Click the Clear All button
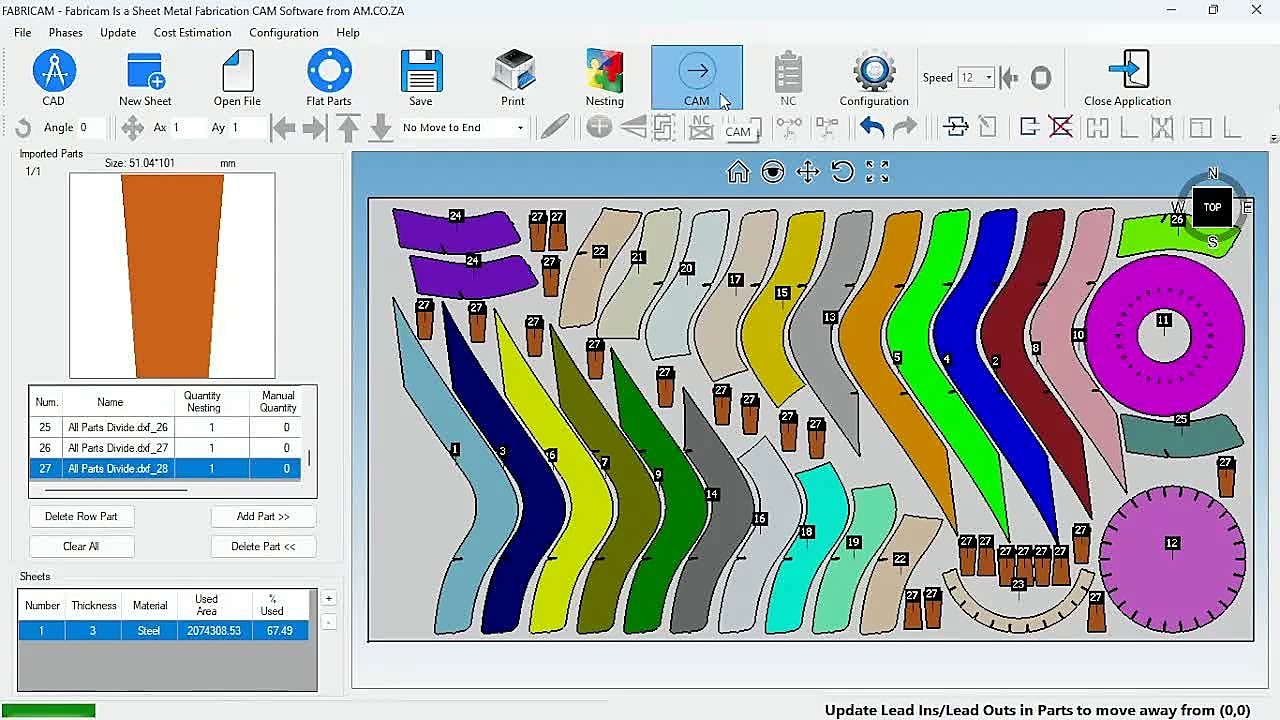Screen dimensions: 1280x720 coord(81,546)
